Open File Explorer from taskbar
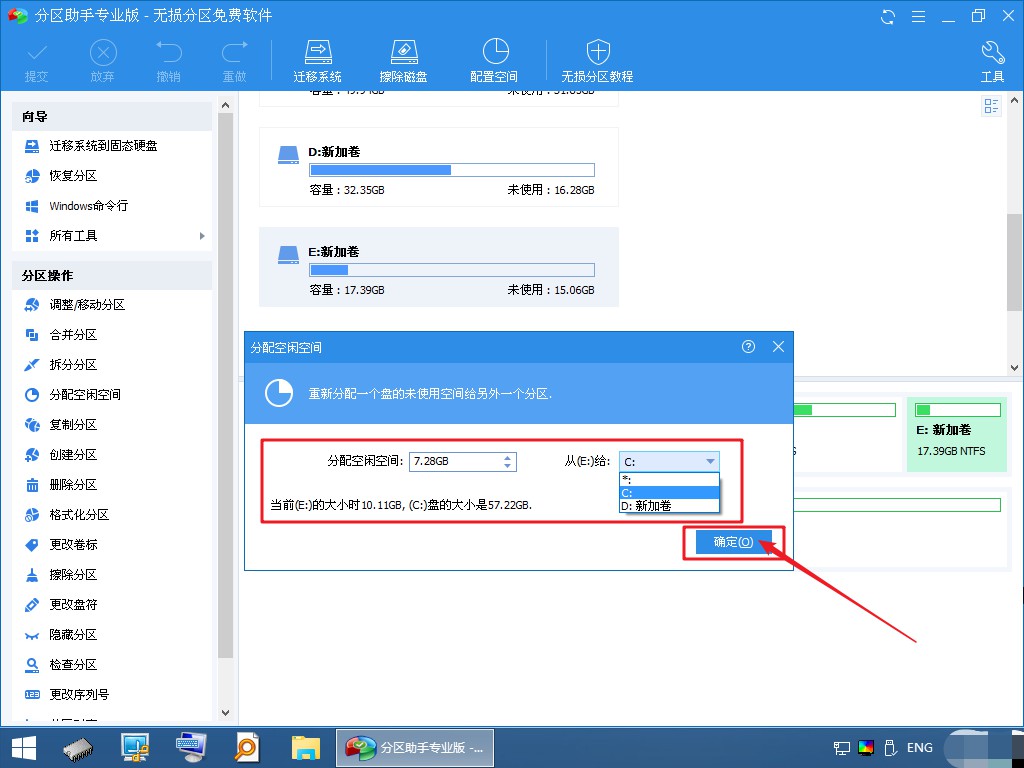This screenshot has height=768, width=1024. (306, 748)
